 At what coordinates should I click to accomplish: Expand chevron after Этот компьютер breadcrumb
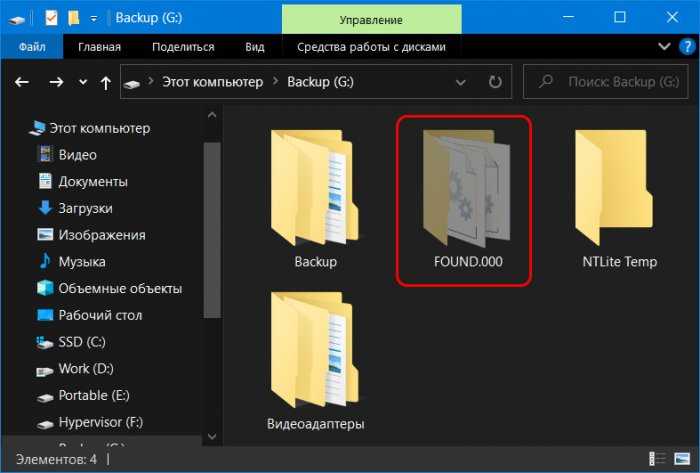click(276, 81)
